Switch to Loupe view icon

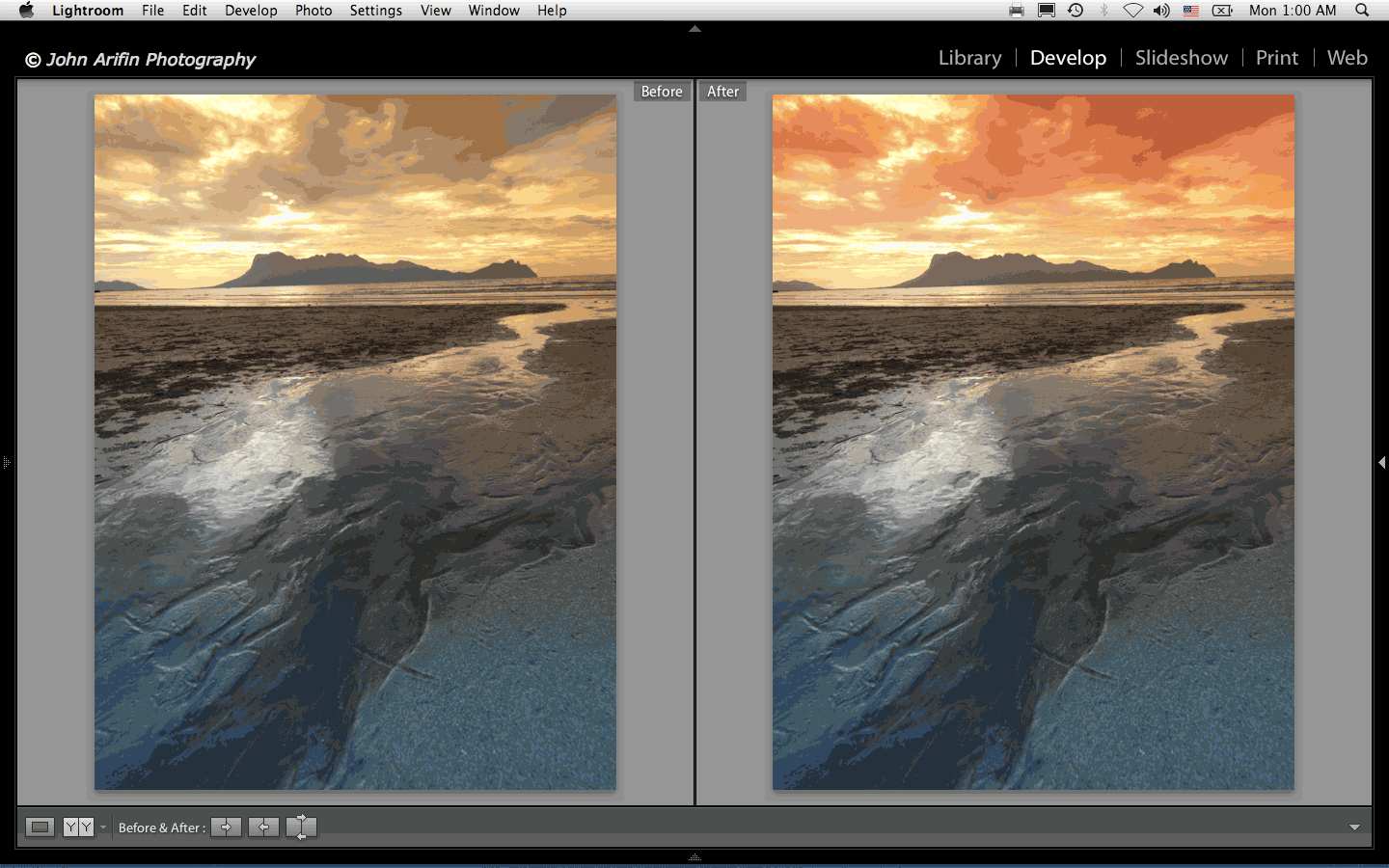pyautogui.click(x=40, y=827)
